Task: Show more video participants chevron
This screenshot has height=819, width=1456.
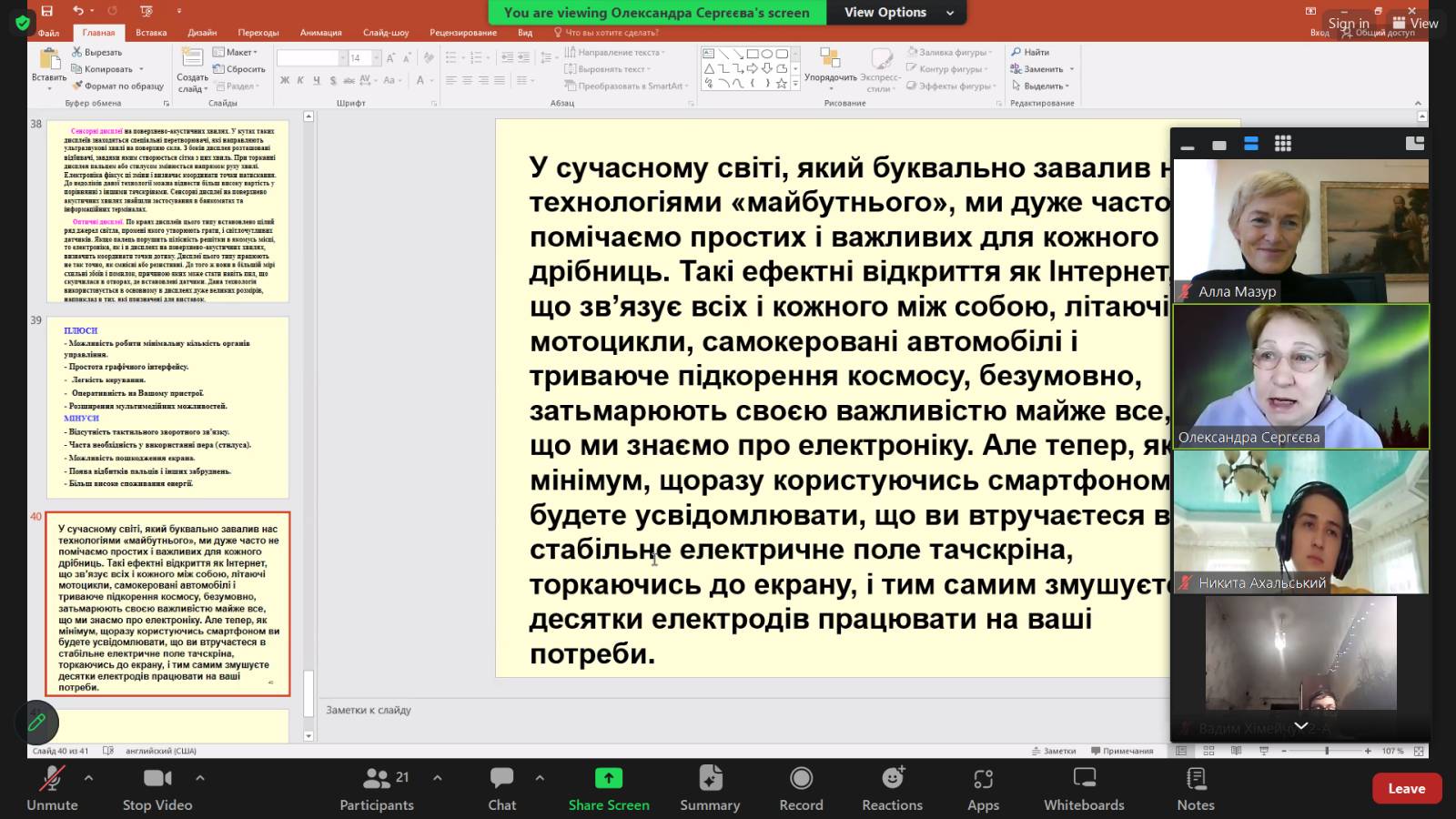Action: click(1300, 725)
